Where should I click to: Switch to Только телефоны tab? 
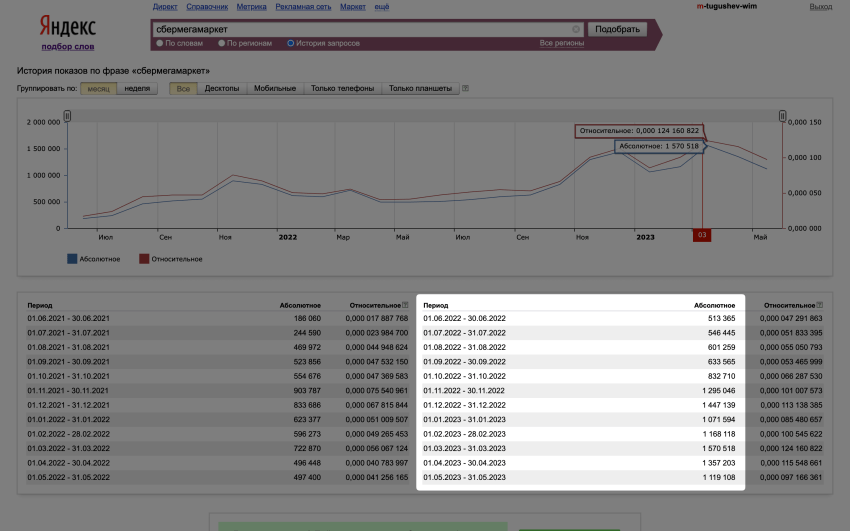343,88
